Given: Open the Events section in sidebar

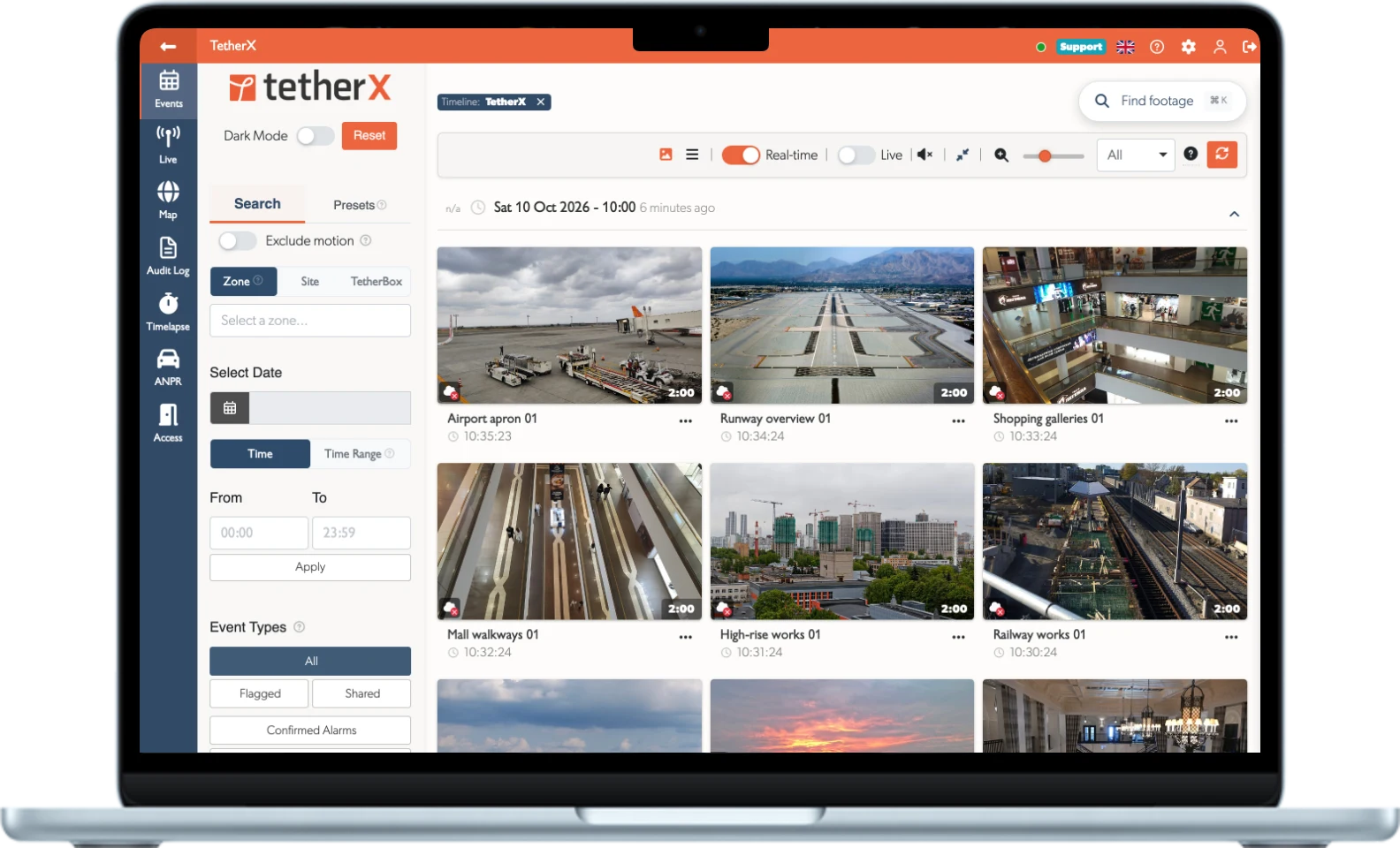Looking at the screenshot, I should pyautogui.click(x=168, y=89).
